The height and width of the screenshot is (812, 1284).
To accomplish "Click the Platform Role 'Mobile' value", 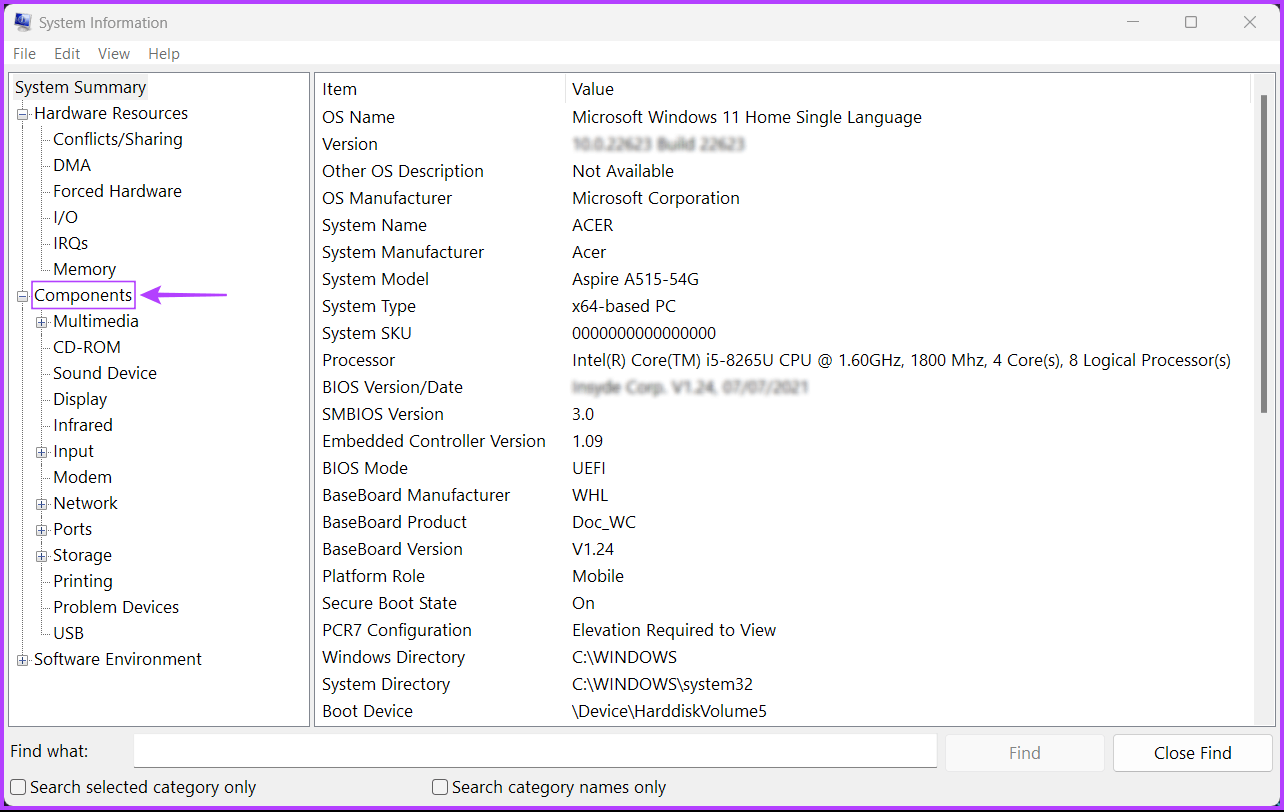I will coord(598,576).
